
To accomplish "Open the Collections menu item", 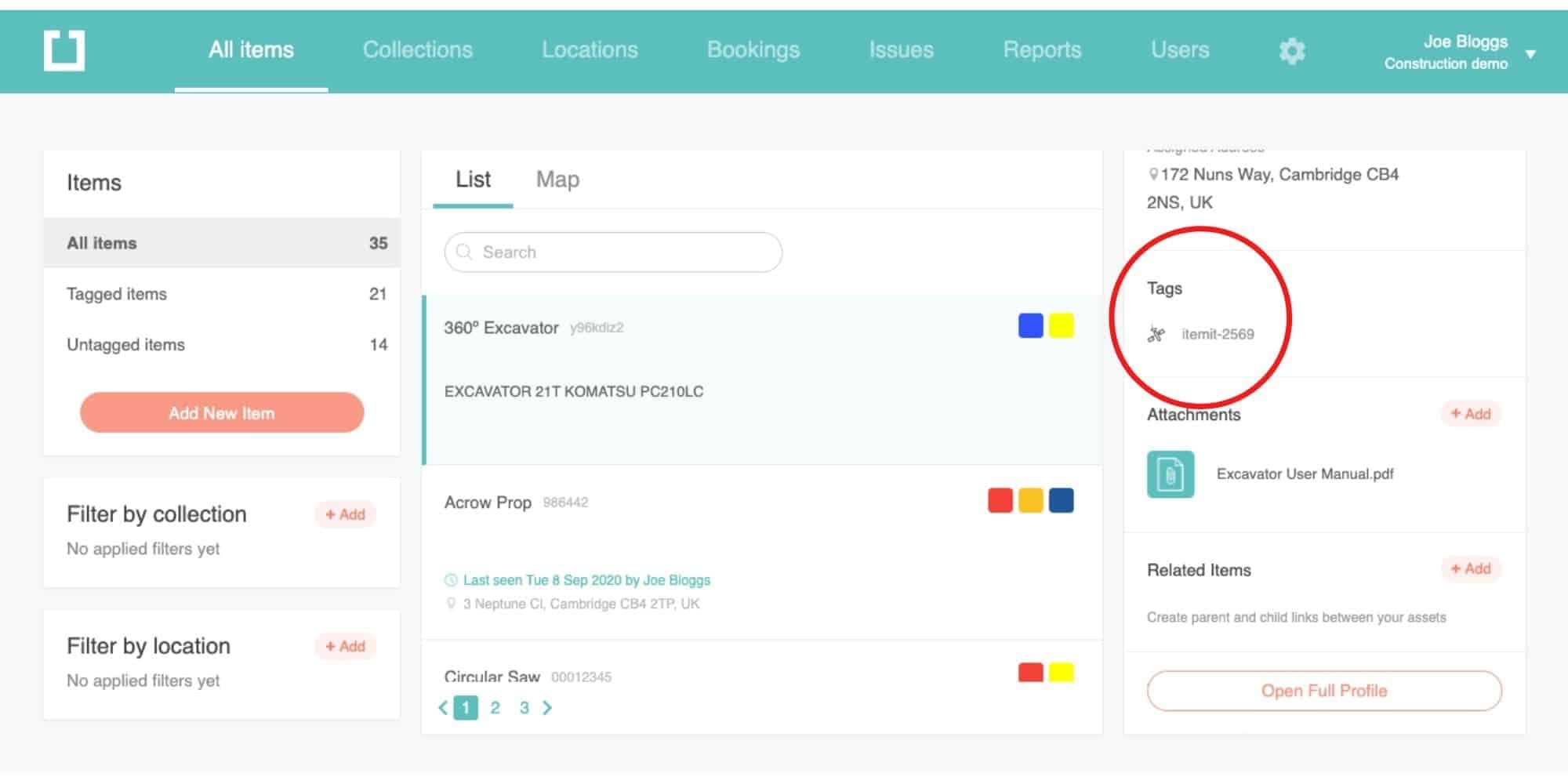I will [x=417, y=50].
